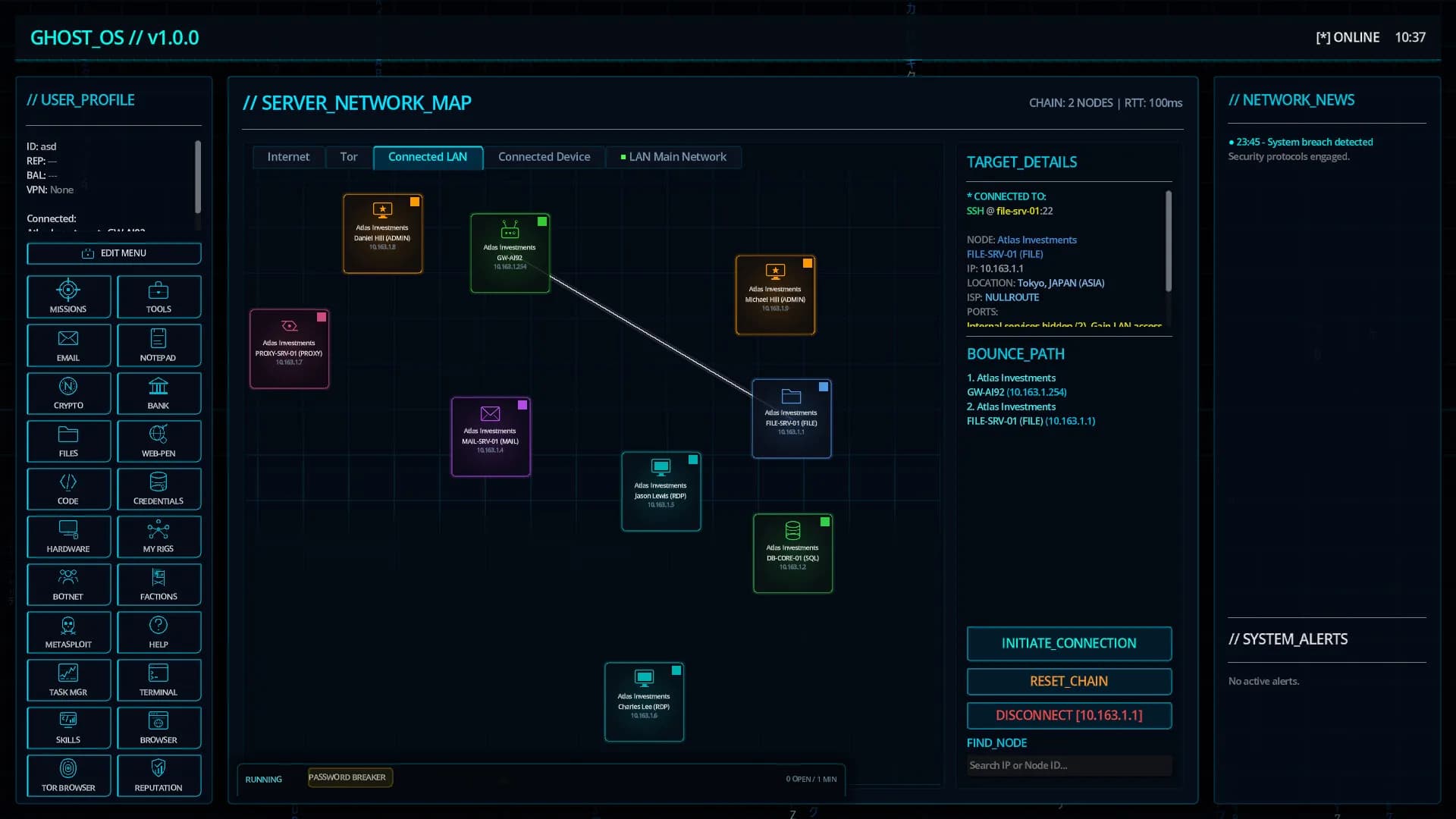
Task: Open the Missions panel
Action: pos(68,297)
